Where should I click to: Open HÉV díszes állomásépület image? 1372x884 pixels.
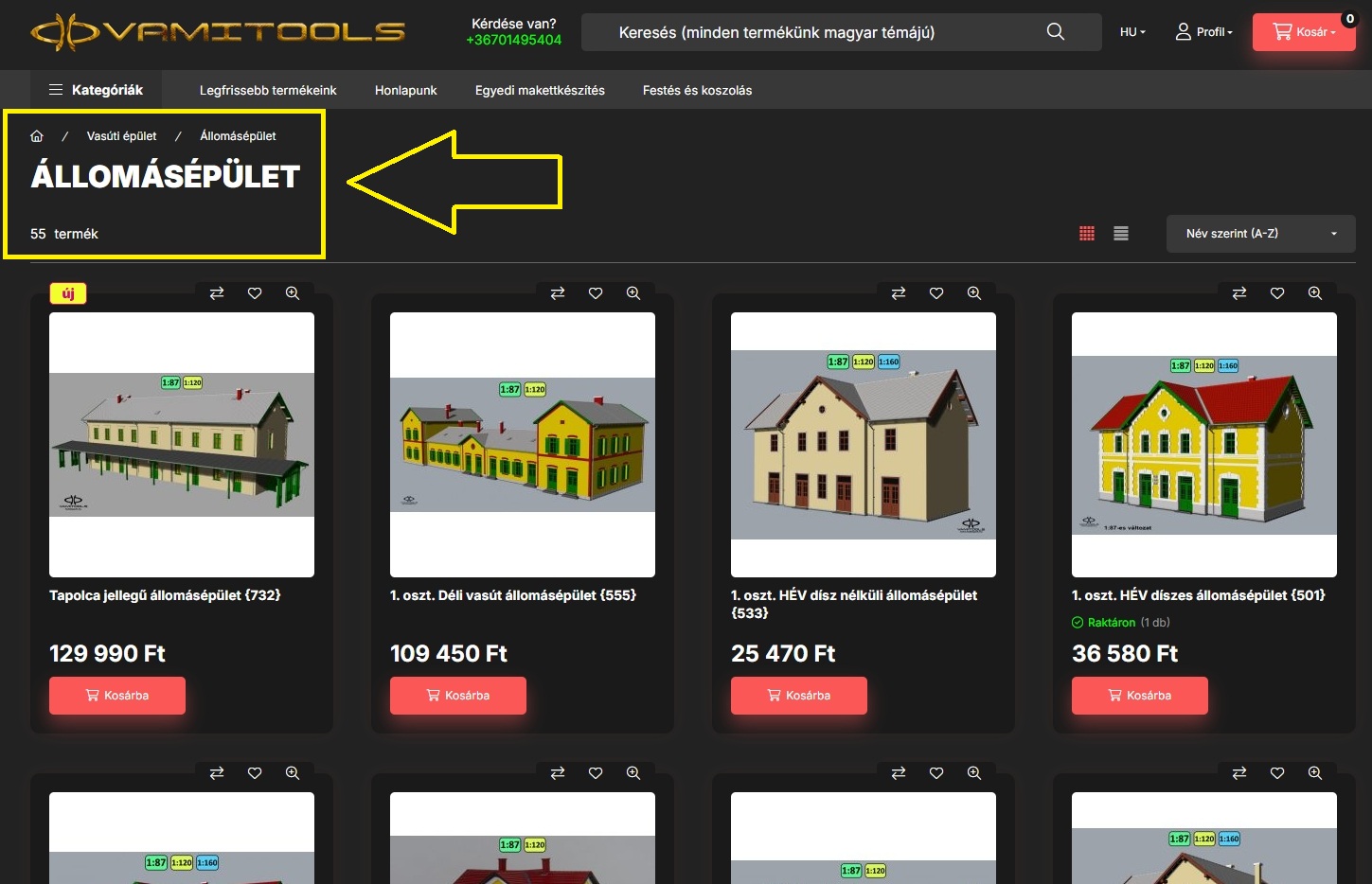tap(1204, 445)
